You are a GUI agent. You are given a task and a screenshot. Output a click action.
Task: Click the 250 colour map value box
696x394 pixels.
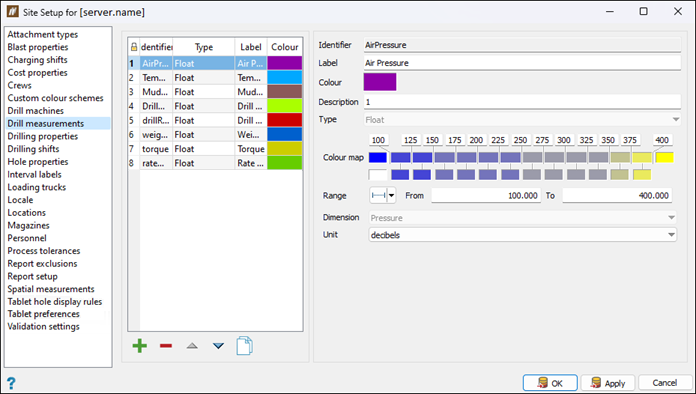coord(520,140)
